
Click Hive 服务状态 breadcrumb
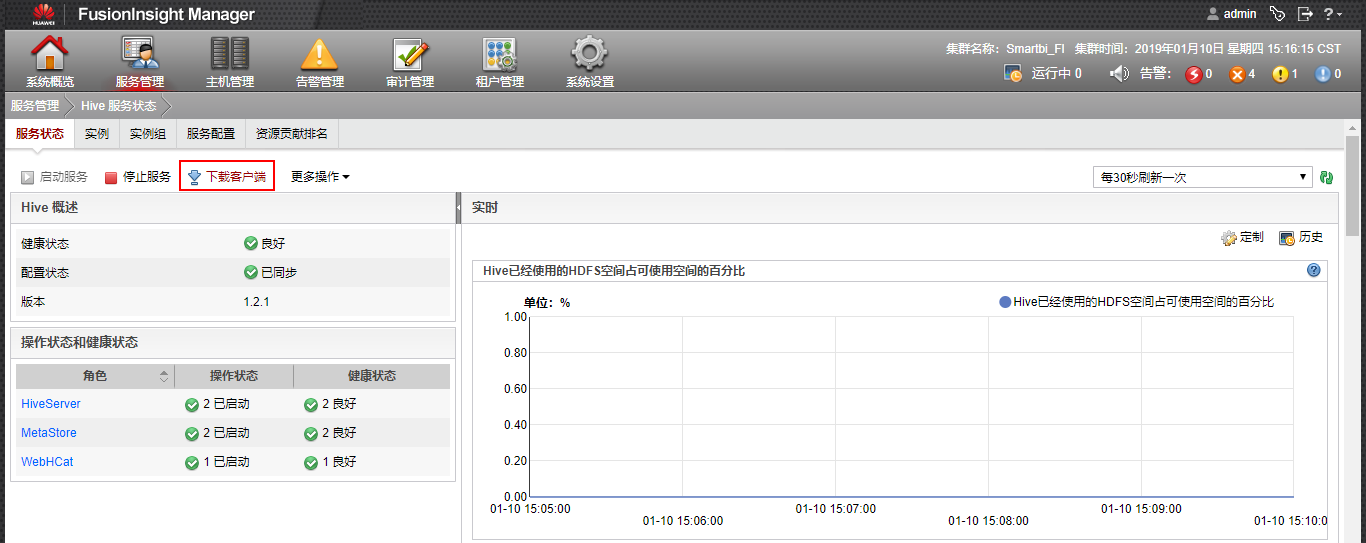tap(119, 105)
